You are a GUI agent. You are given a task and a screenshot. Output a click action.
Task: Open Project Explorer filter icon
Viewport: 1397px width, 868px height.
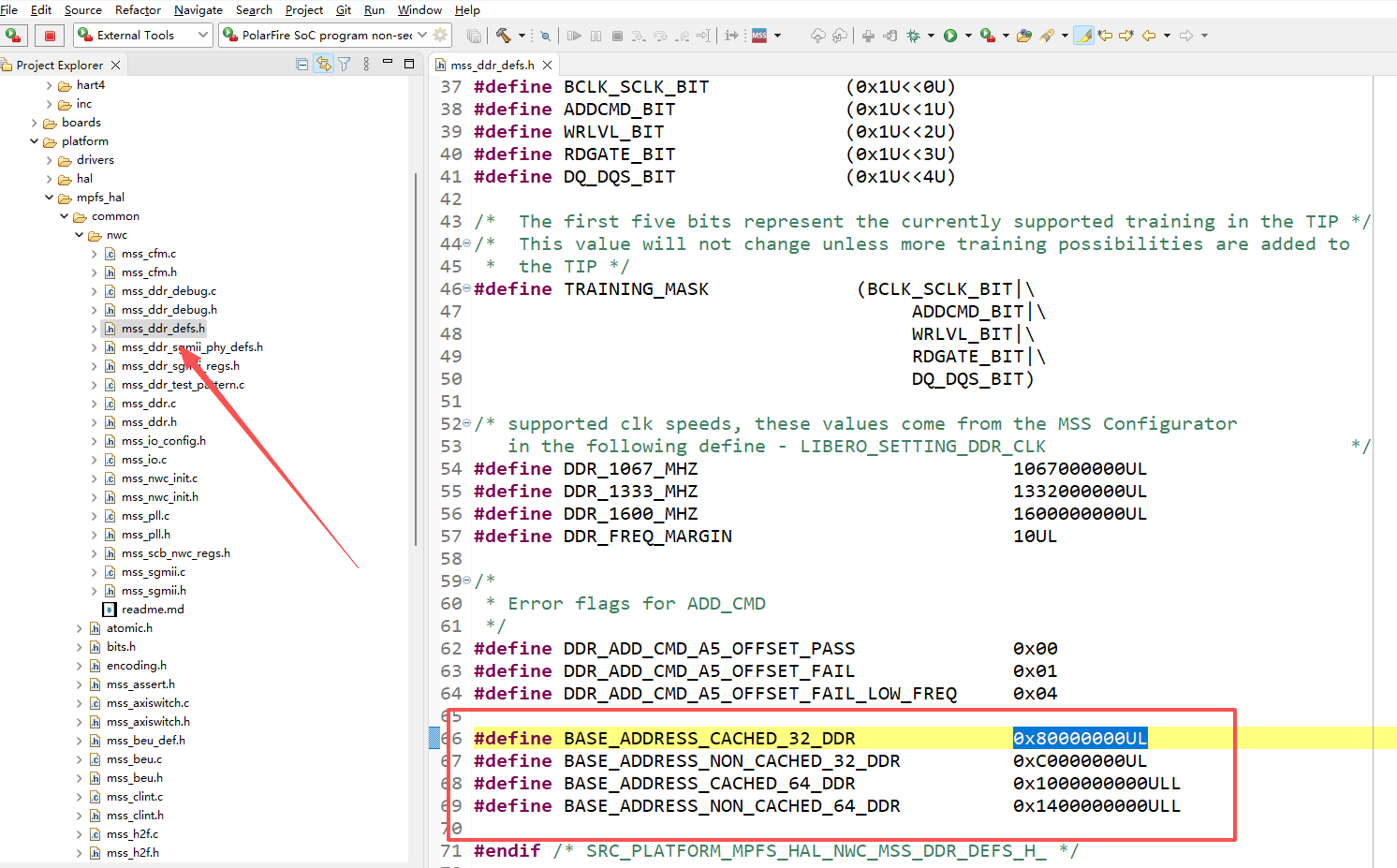point(345,64)
